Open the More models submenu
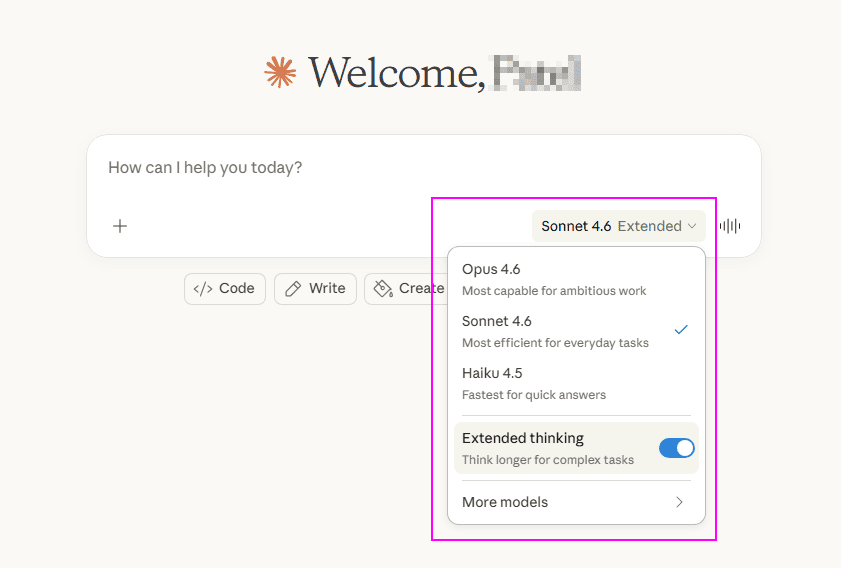The height and width of the screenshot is (568, 841). click(505, 502)
